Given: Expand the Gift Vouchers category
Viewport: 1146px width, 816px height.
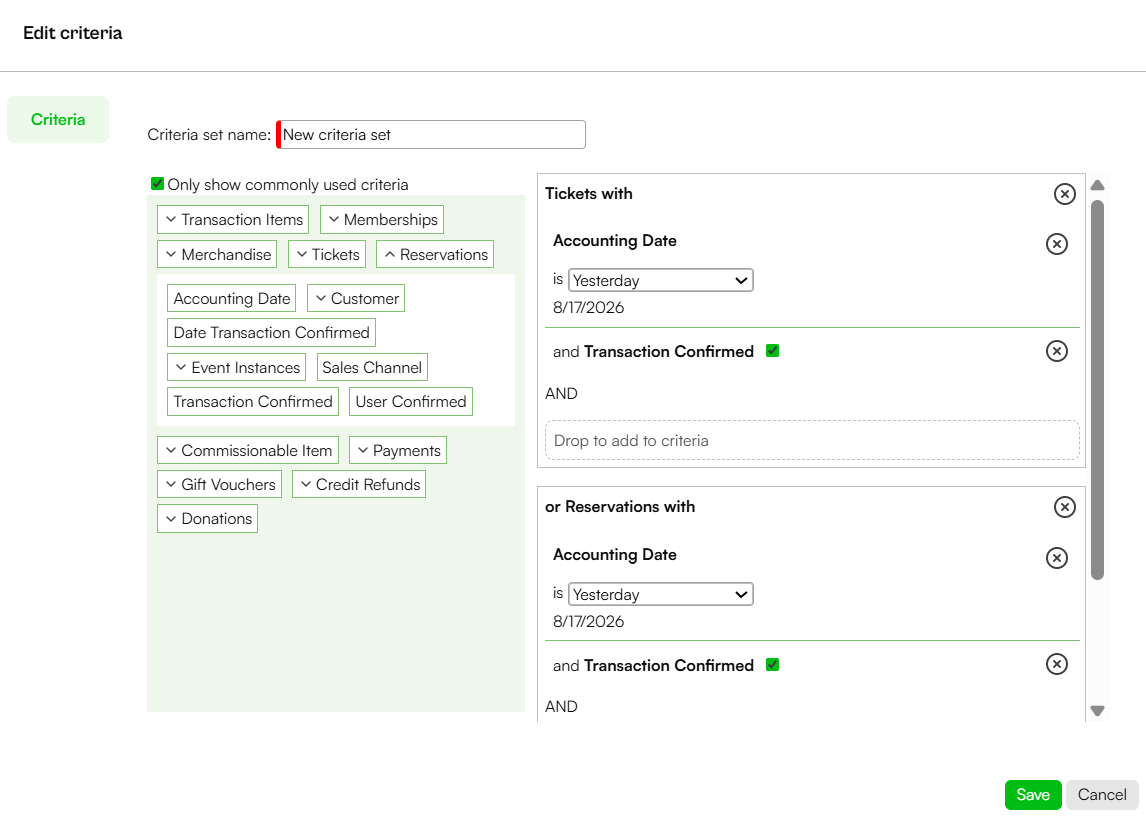Looking at the screenshot, I should [219, 484].
